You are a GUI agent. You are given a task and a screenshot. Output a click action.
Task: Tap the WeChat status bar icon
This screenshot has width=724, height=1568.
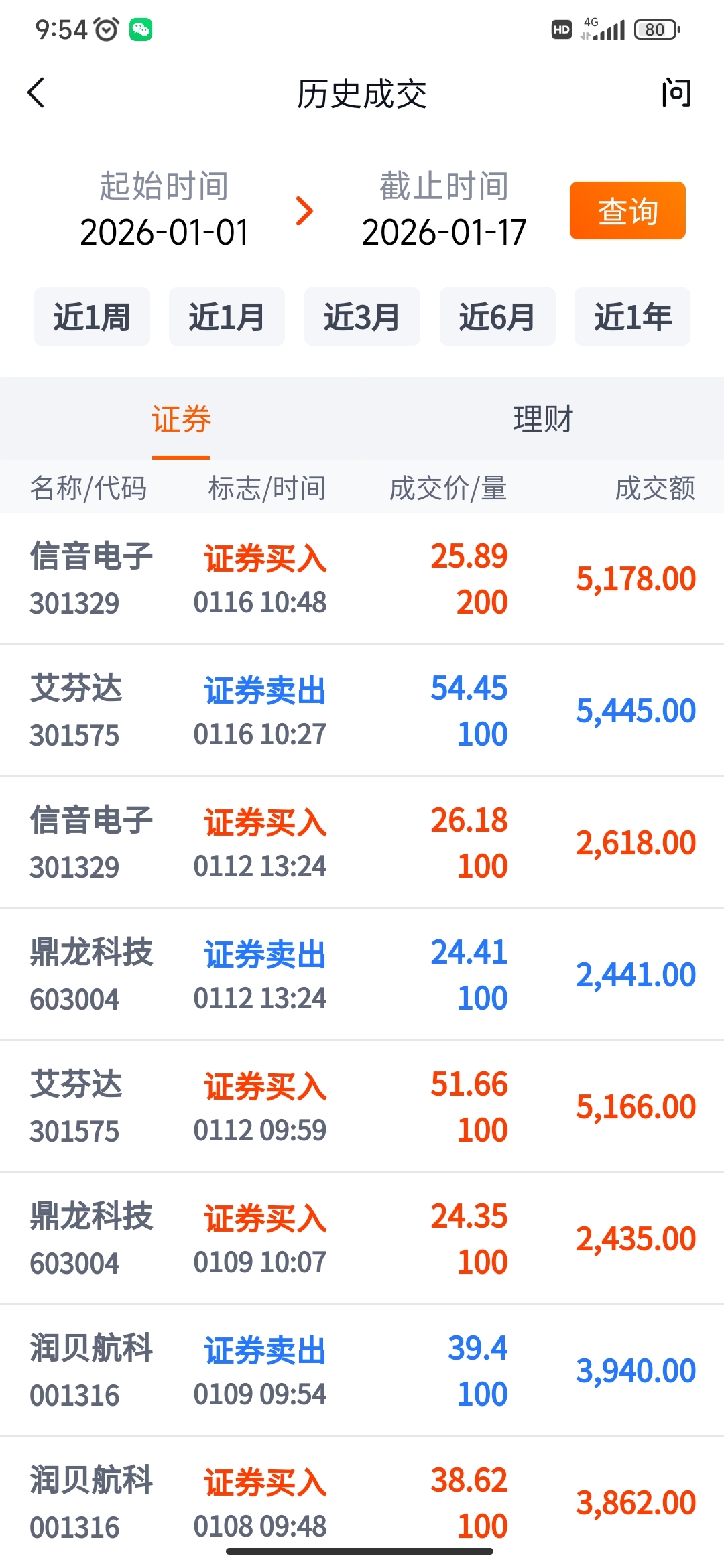tap(141, 29)
